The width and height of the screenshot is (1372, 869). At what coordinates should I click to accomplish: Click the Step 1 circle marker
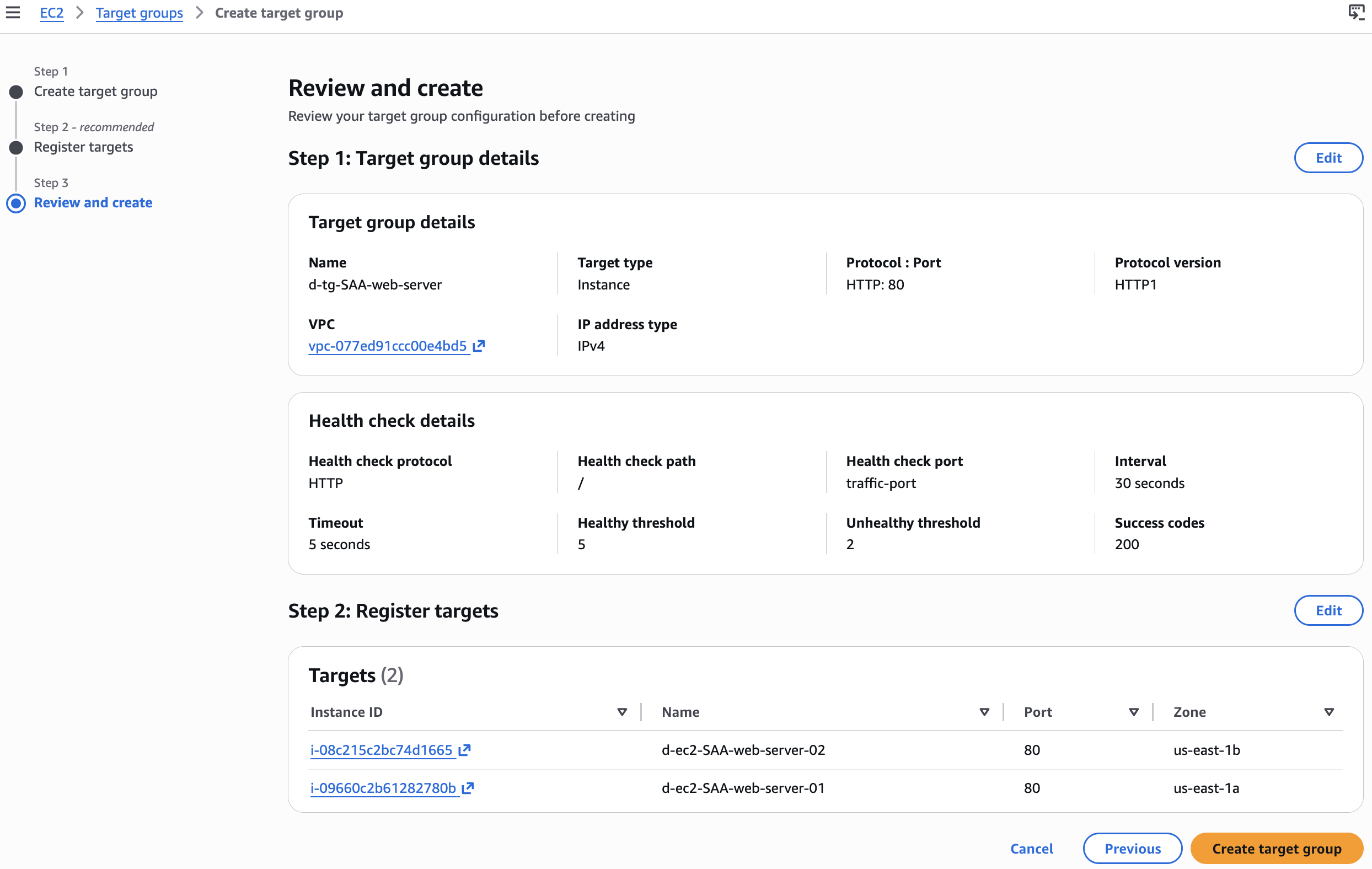(16, 92)
